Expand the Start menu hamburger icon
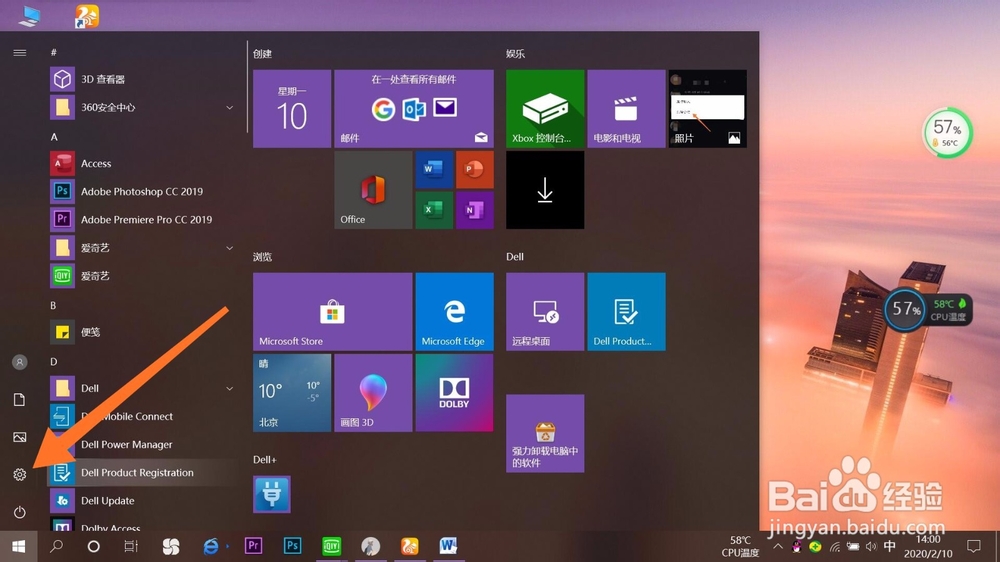1000x562 pixels. (x=20, y=53)
